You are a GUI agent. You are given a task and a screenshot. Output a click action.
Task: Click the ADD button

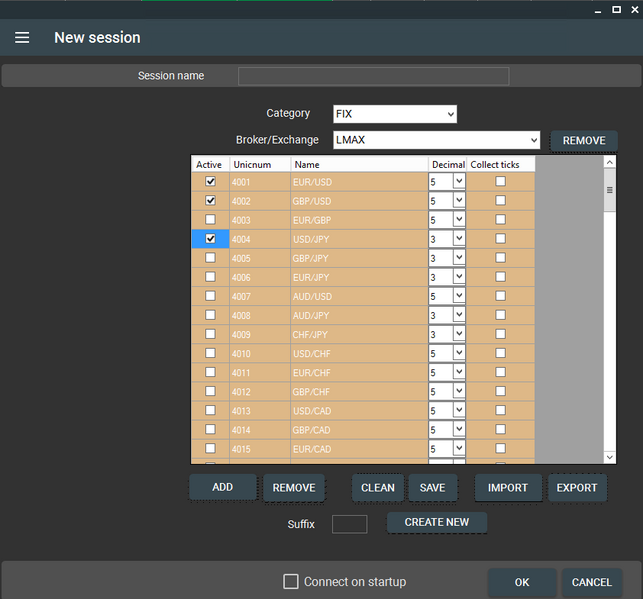pos(223,487)
